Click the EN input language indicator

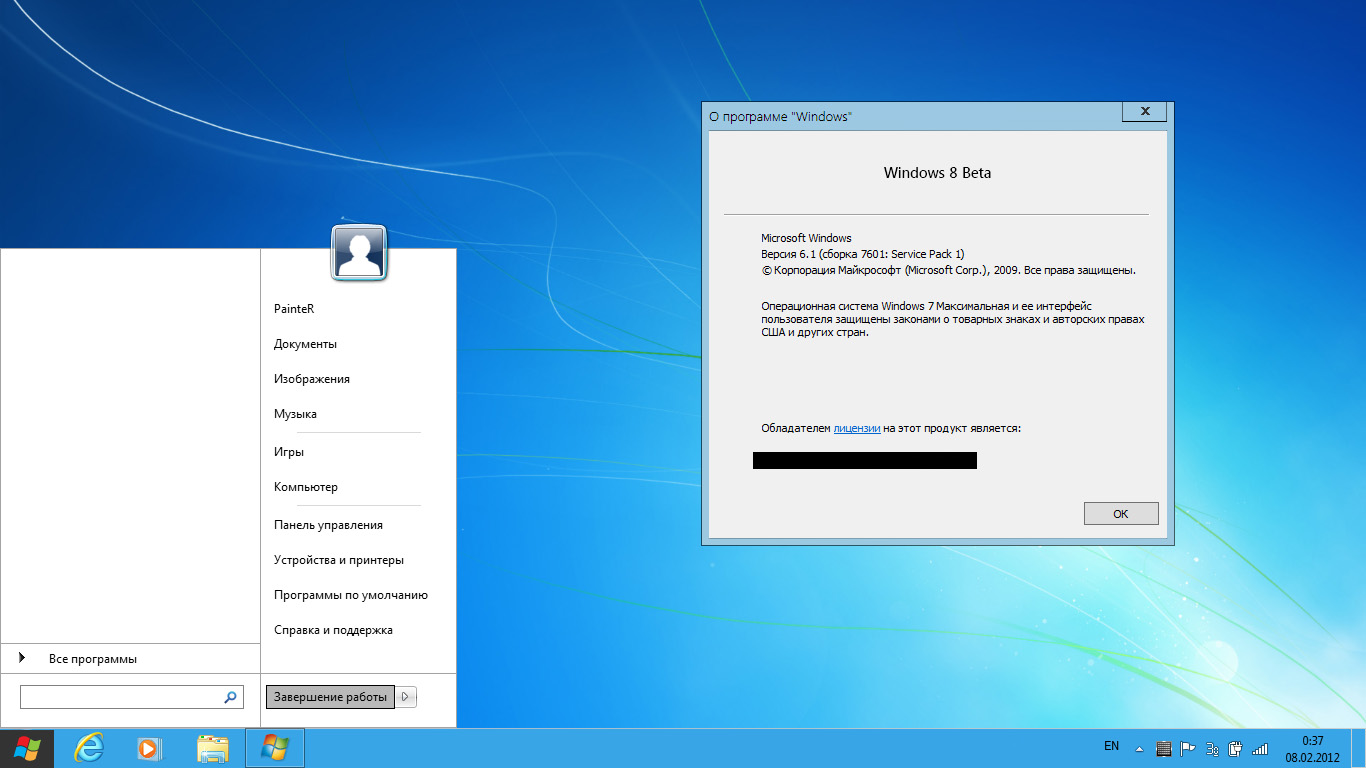click(x=1111, y=746)
